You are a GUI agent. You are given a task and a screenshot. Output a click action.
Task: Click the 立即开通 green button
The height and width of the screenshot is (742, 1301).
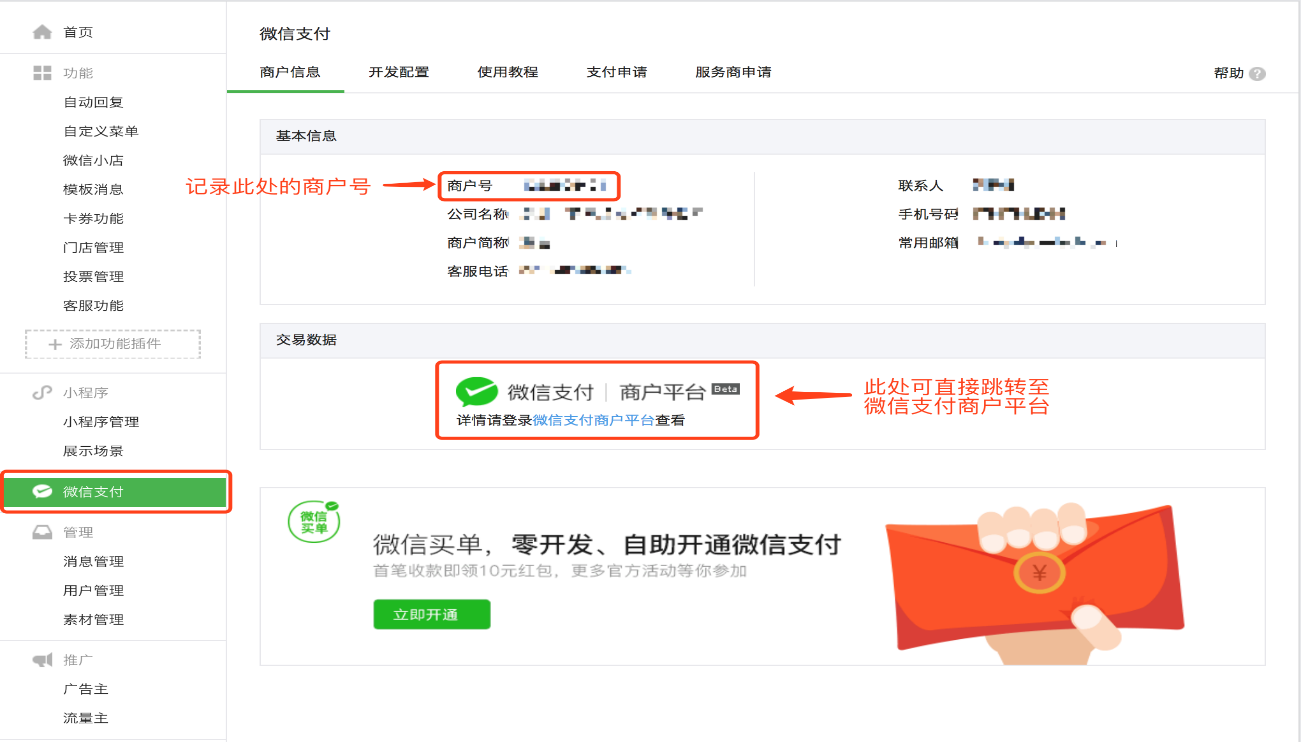point(432,614)
